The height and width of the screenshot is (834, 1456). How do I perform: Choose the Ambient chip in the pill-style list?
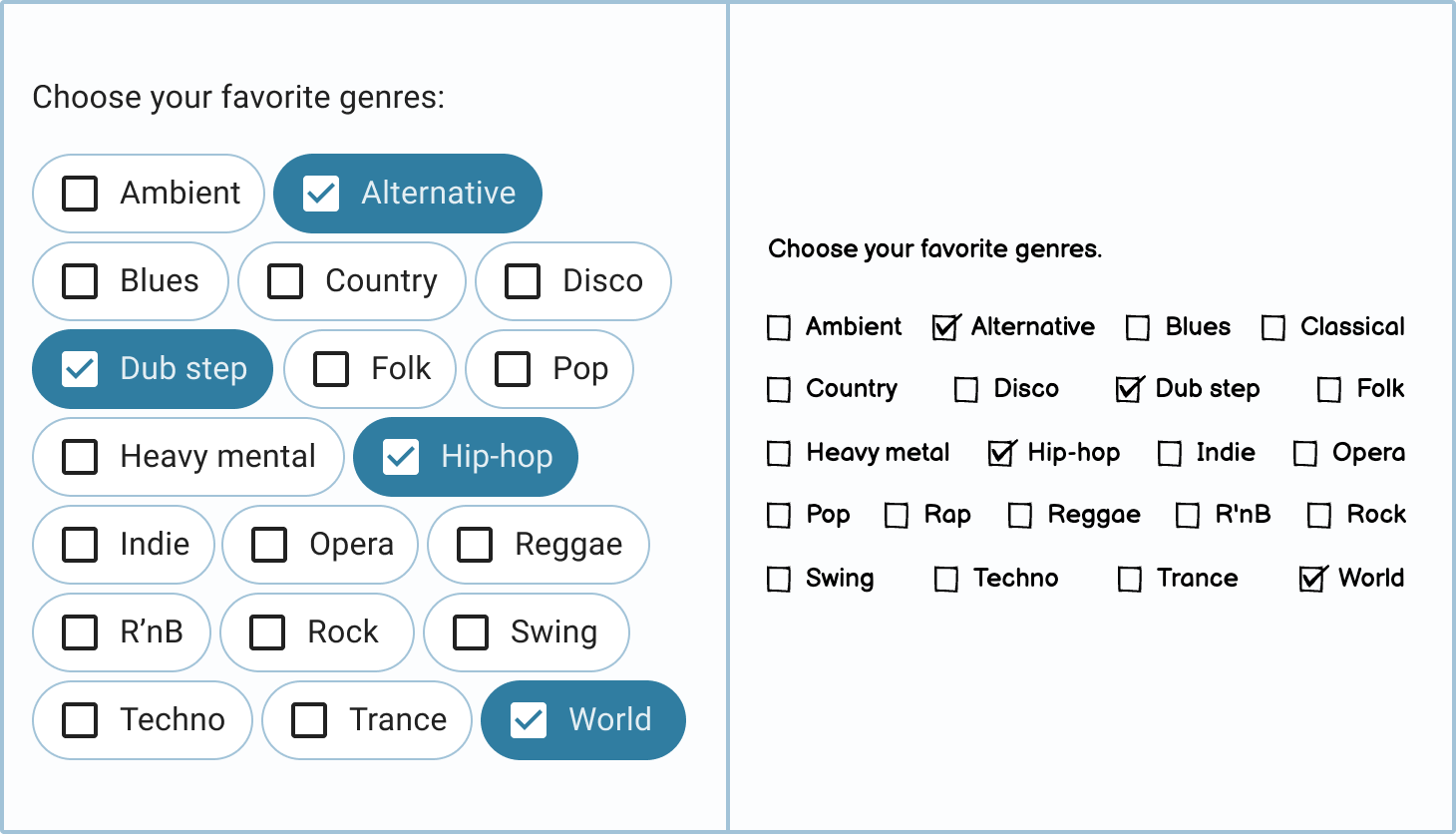pos(149,194)
